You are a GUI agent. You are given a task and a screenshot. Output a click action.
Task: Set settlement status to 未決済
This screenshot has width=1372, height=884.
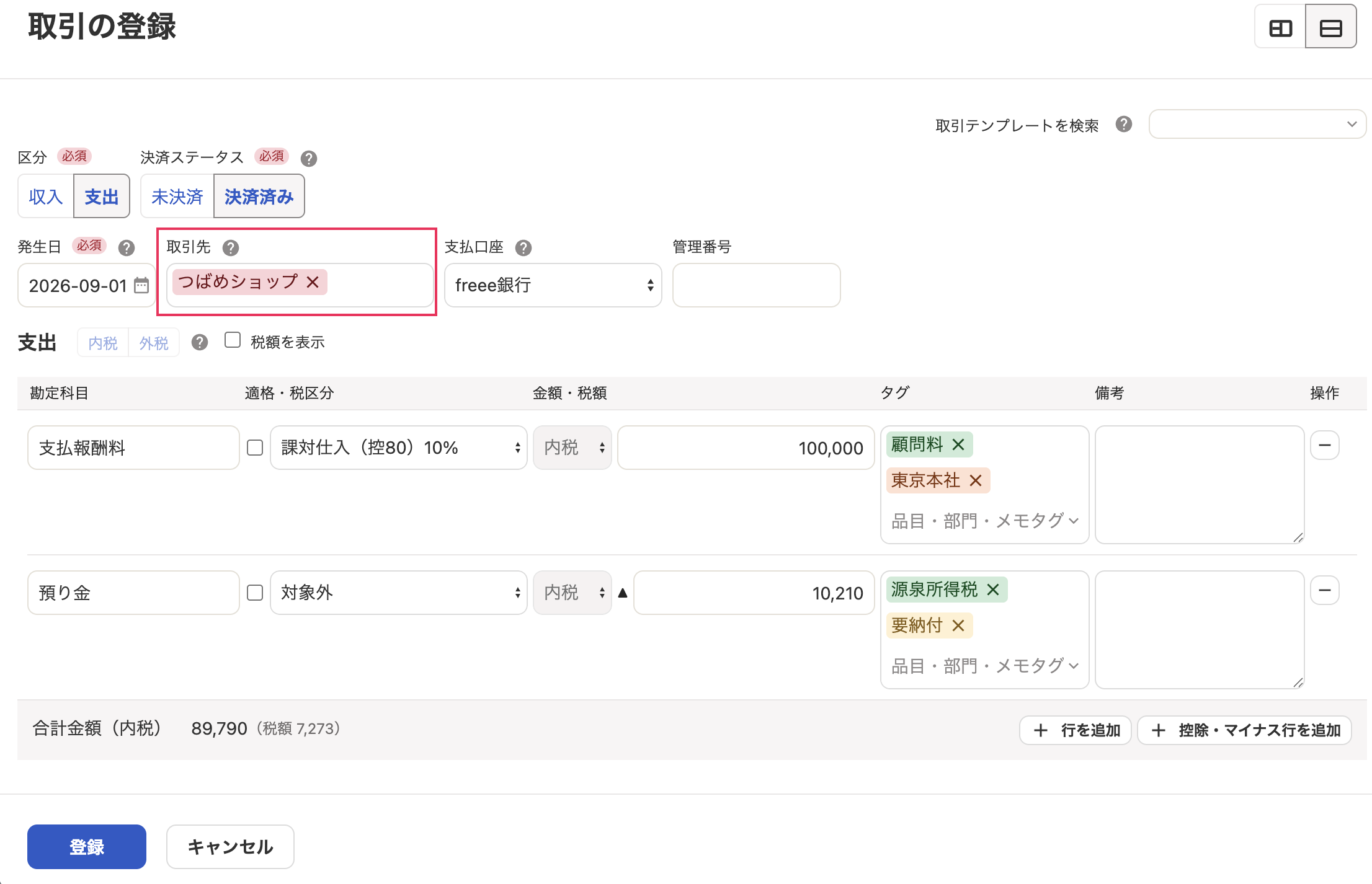pyautogui.click(x=177, y=196)
